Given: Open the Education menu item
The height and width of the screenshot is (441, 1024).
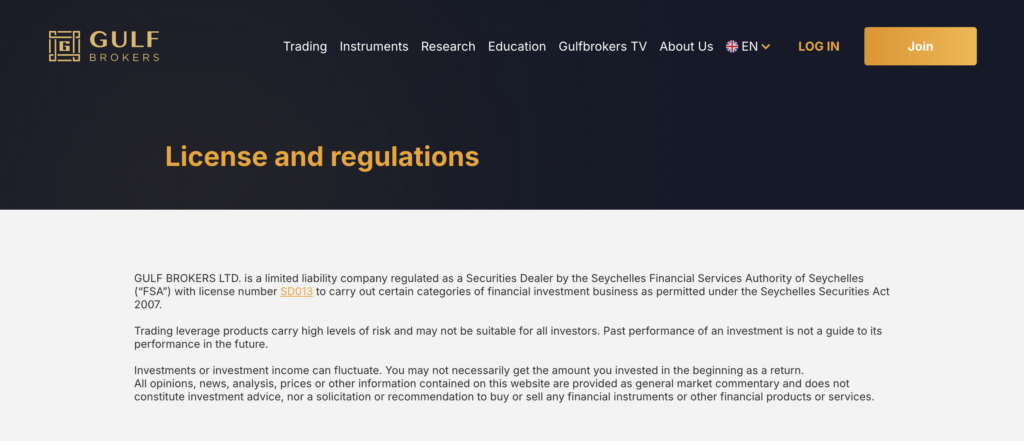Looking at the screenshot, I should tap(517, 46).
